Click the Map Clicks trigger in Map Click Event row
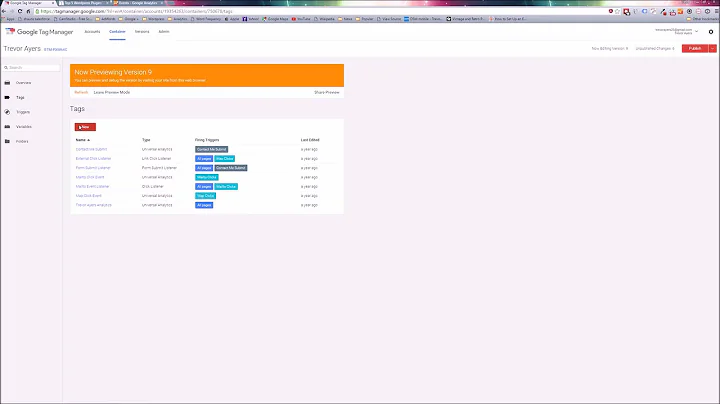720x404 pixels. point(205,196)
